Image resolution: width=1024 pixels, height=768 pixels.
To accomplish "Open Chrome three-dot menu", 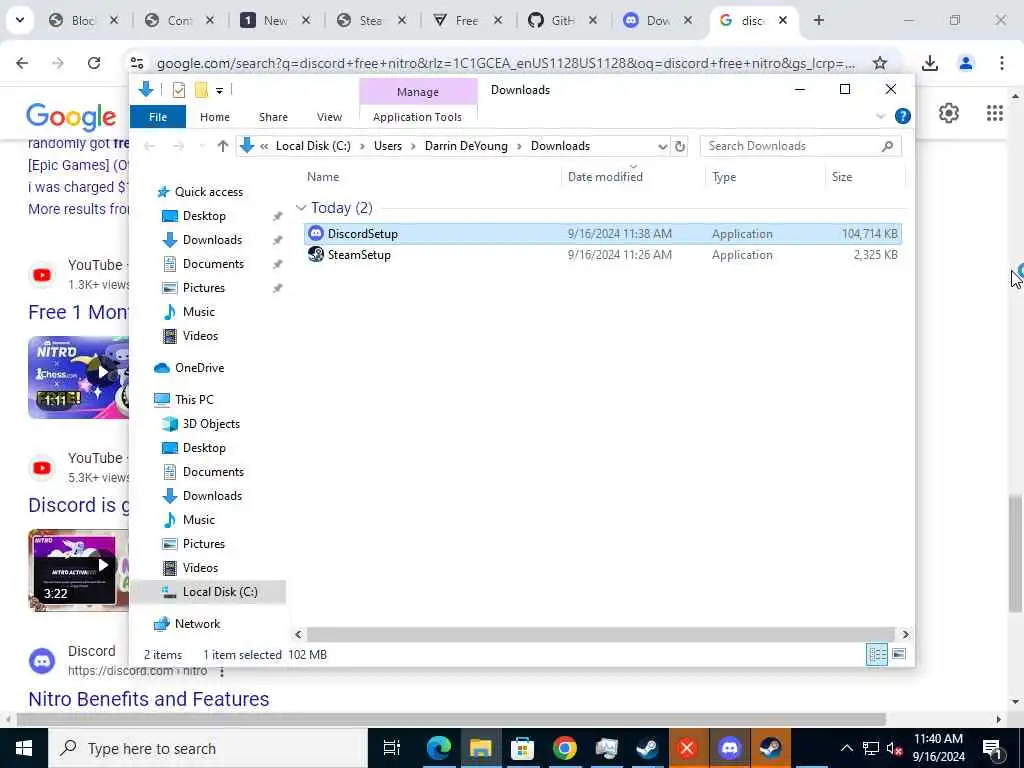I will click(1002, 63).
